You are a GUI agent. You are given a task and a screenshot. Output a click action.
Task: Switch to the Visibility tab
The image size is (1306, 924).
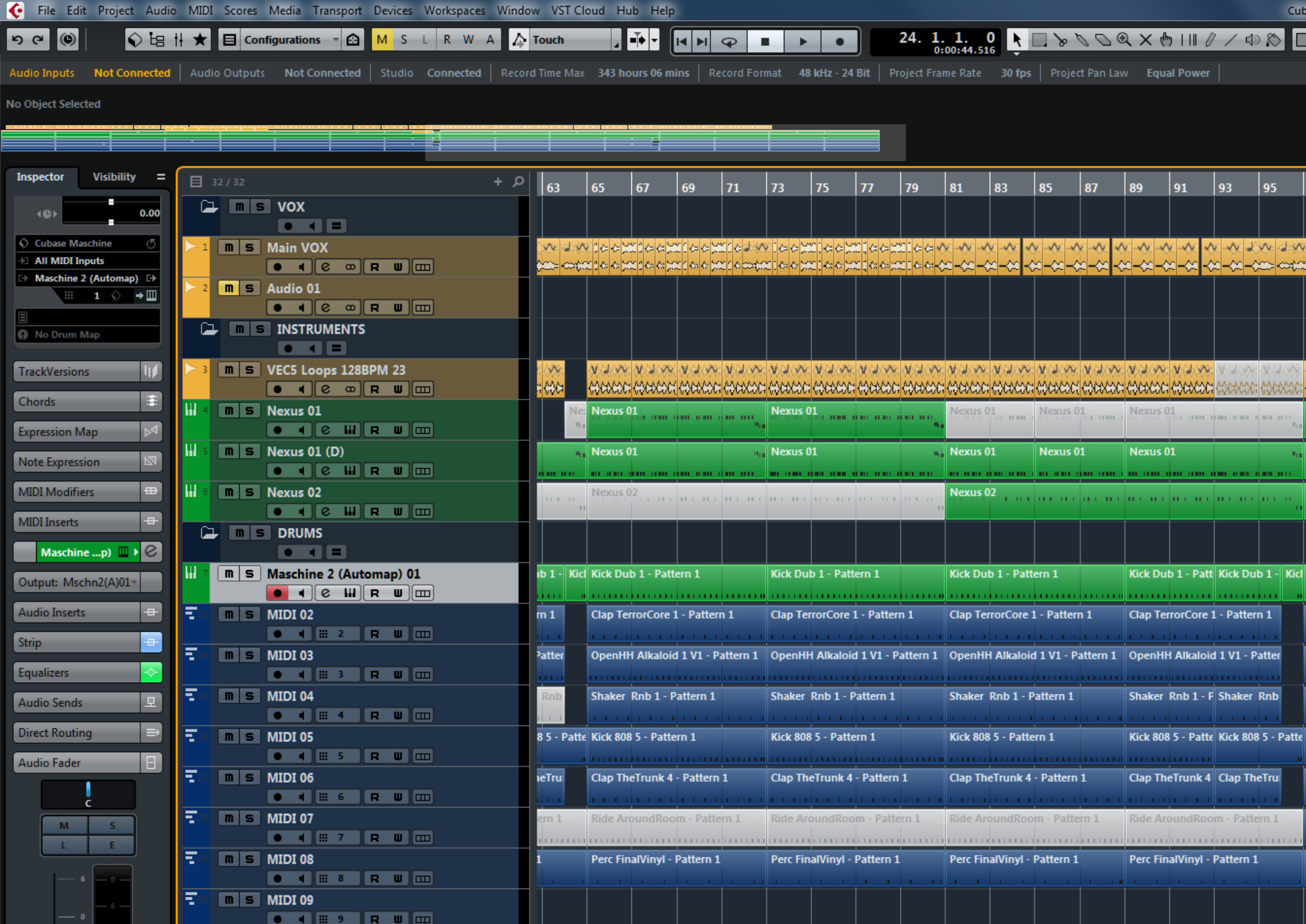pos(114,177)
